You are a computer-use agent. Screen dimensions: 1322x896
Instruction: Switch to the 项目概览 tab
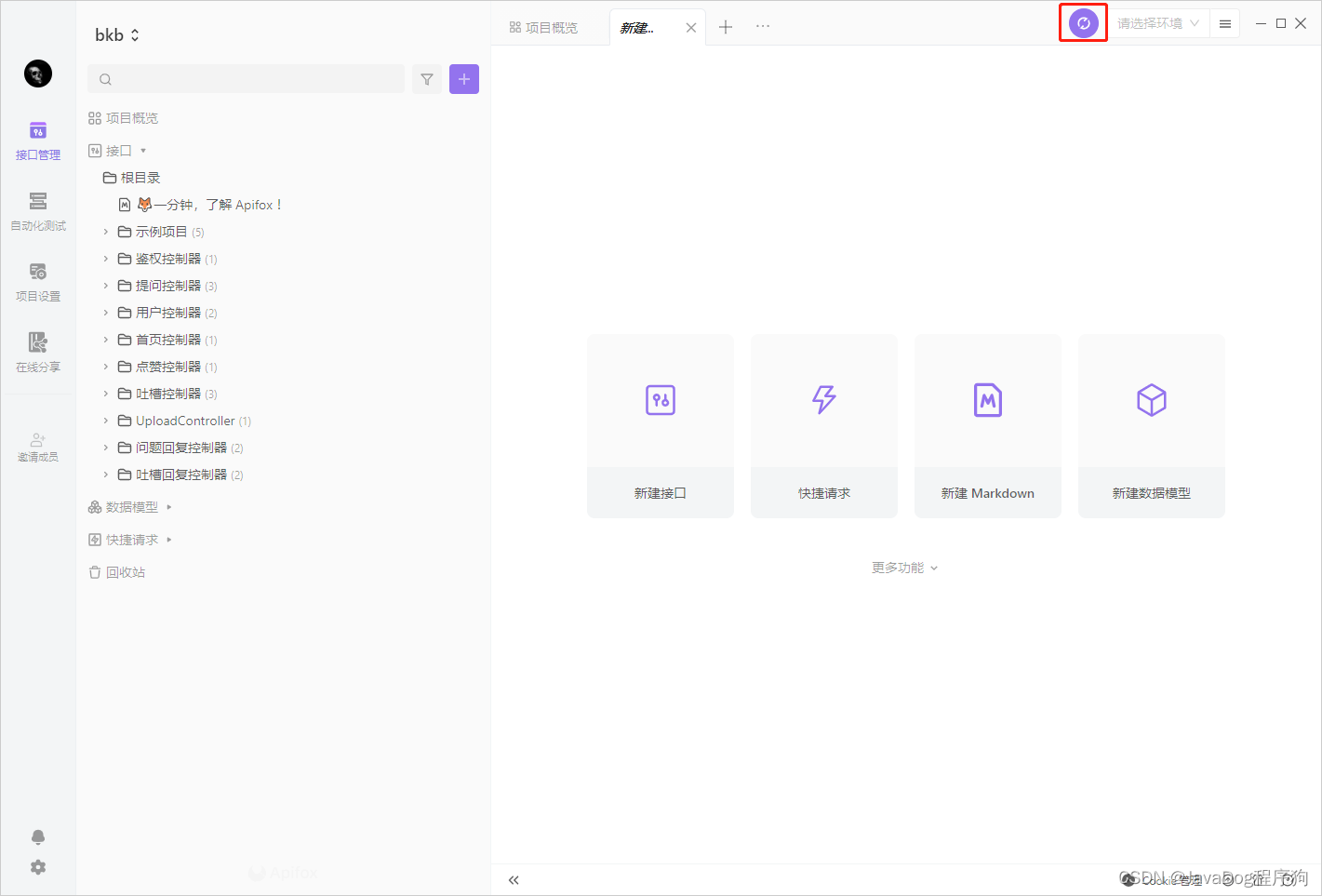coord(544,28)
